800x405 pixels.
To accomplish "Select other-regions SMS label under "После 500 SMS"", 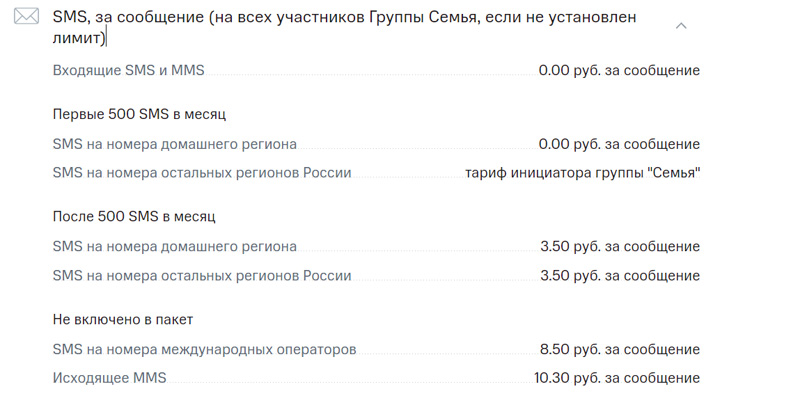I will tap(201, 275).
